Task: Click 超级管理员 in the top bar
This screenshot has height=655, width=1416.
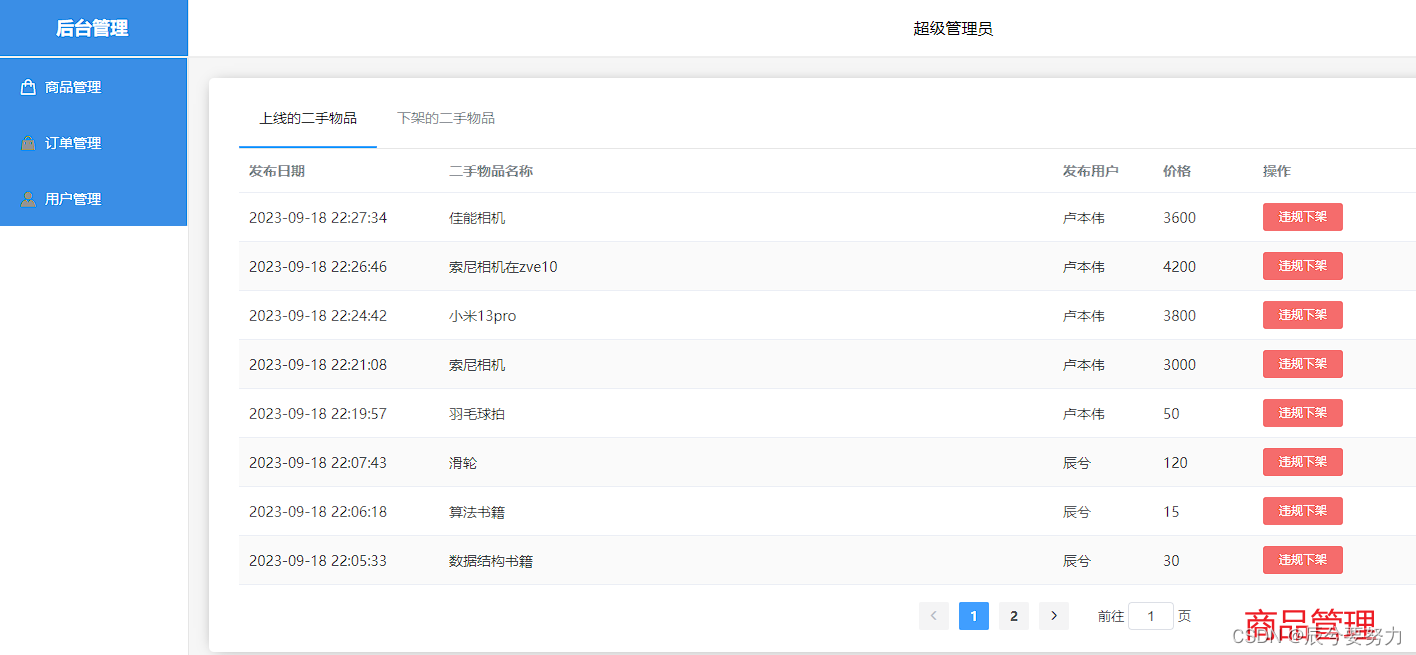Action: tap(953, 28)
